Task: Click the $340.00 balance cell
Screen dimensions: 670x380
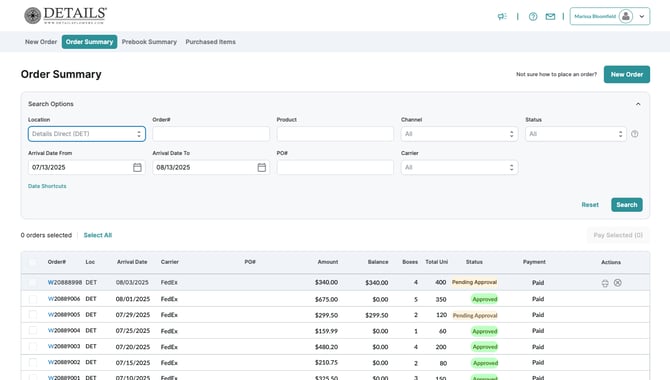Action: (x=376, y=283)
